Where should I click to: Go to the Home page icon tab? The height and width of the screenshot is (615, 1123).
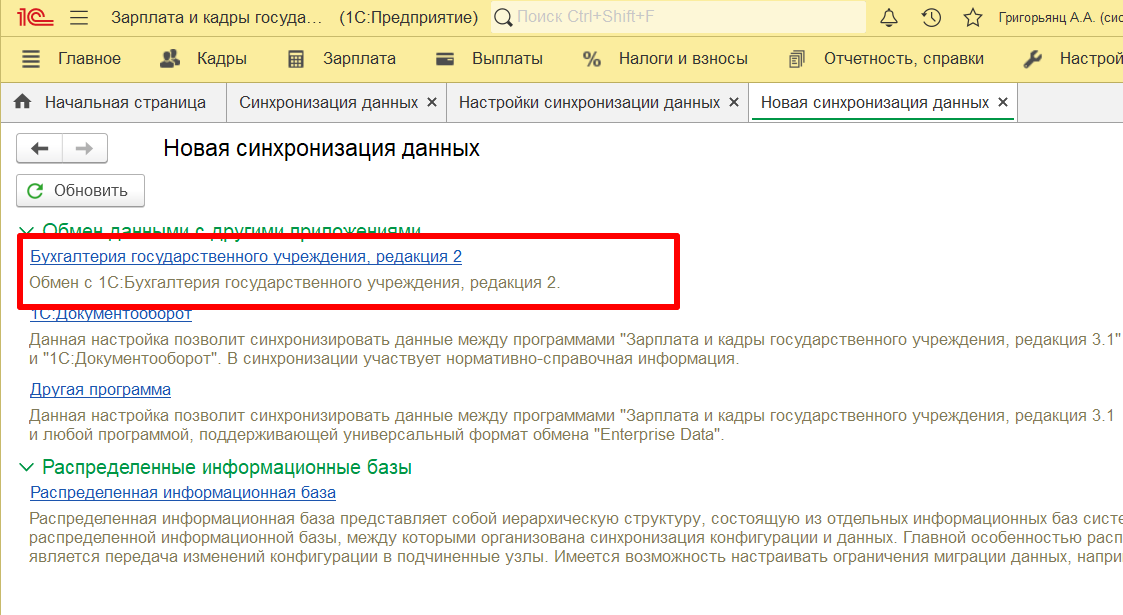24,103
